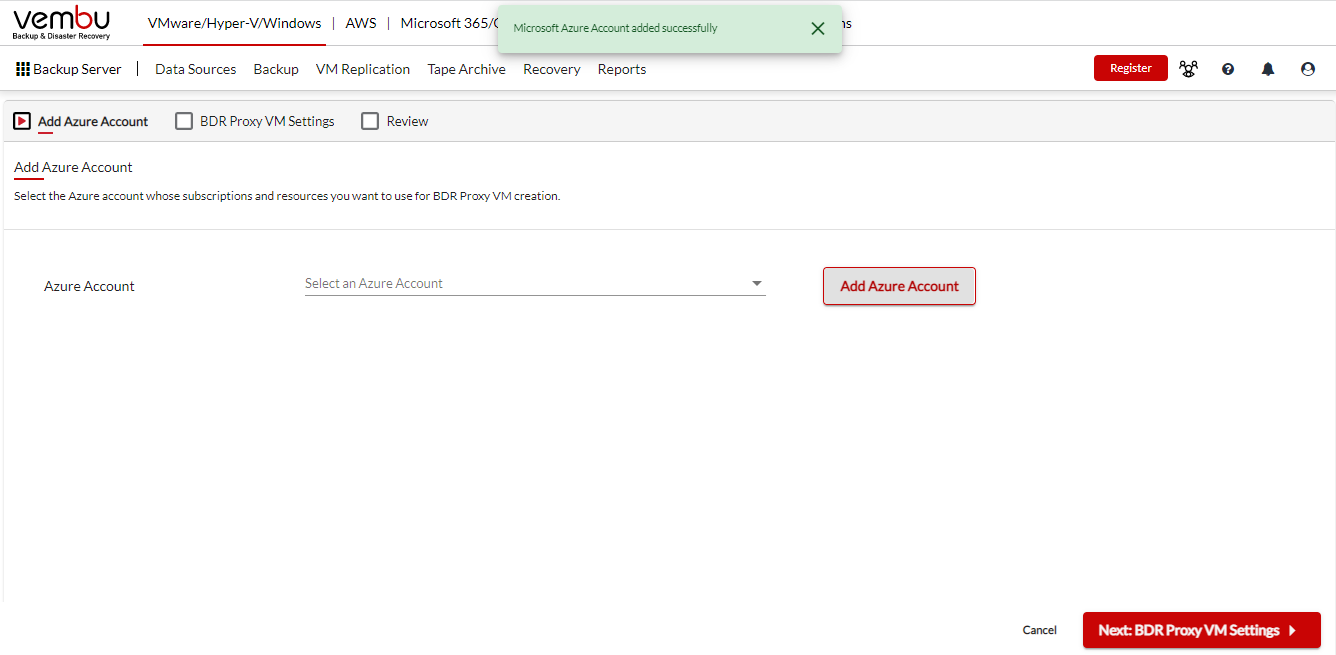Open the Recovery menu
This screenshot has height=655, width=1336.
[x=552, y=69]
